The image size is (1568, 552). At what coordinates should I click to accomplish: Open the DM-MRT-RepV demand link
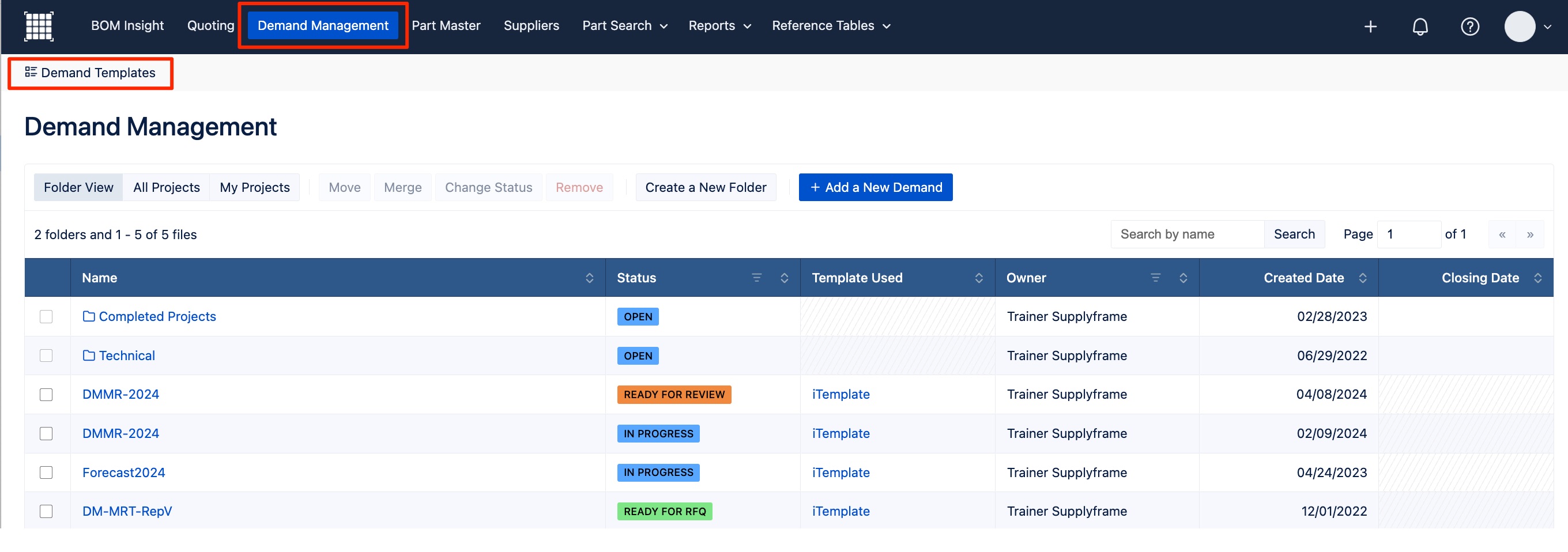(x=127, y=511)
